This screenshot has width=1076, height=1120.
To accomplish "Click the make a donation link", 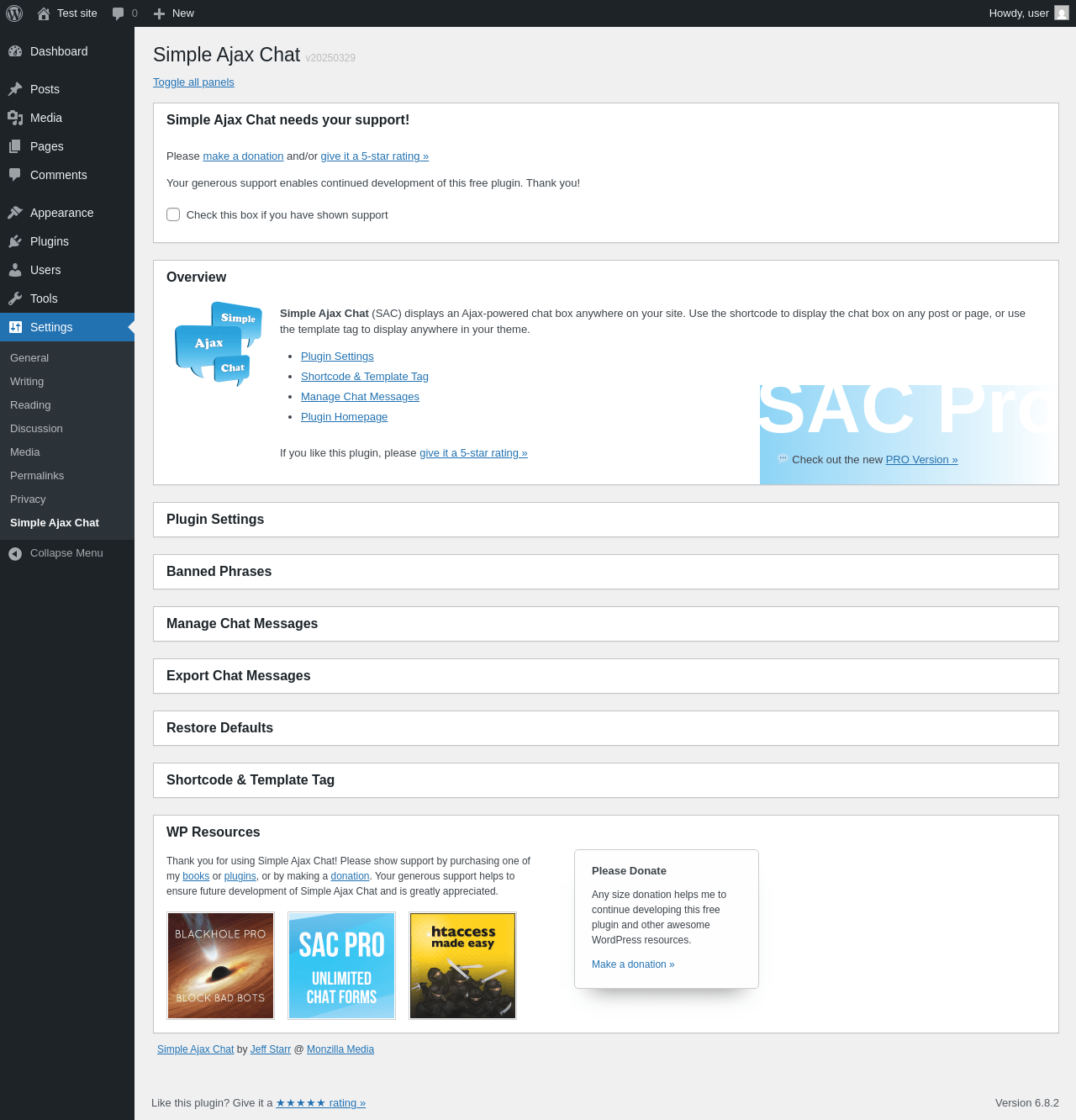I will tap(243, 156).
